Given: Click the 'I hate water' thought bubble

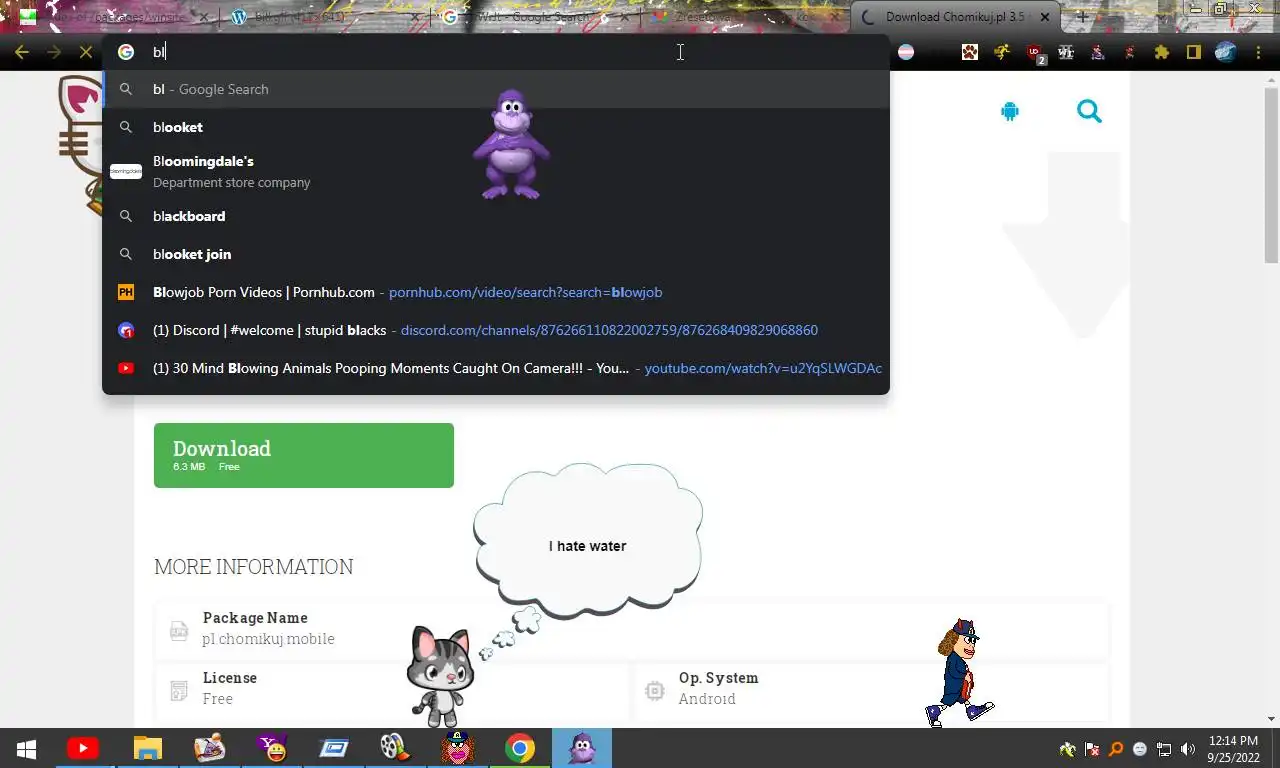Looking at the screenshot, I should point(588,540).
